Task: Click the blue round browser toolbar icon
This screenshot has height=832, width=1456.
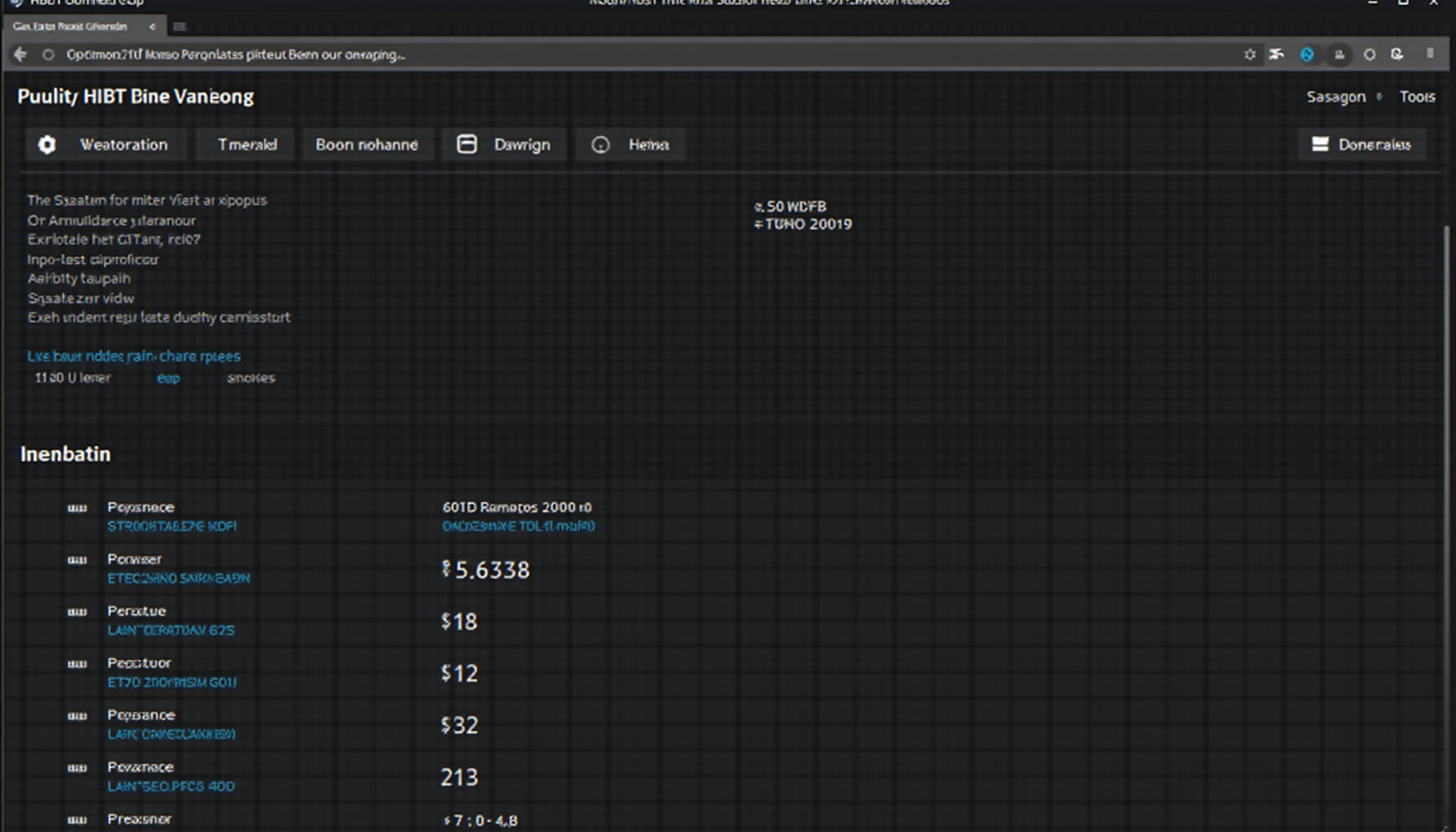Action: pos(1306,54)
